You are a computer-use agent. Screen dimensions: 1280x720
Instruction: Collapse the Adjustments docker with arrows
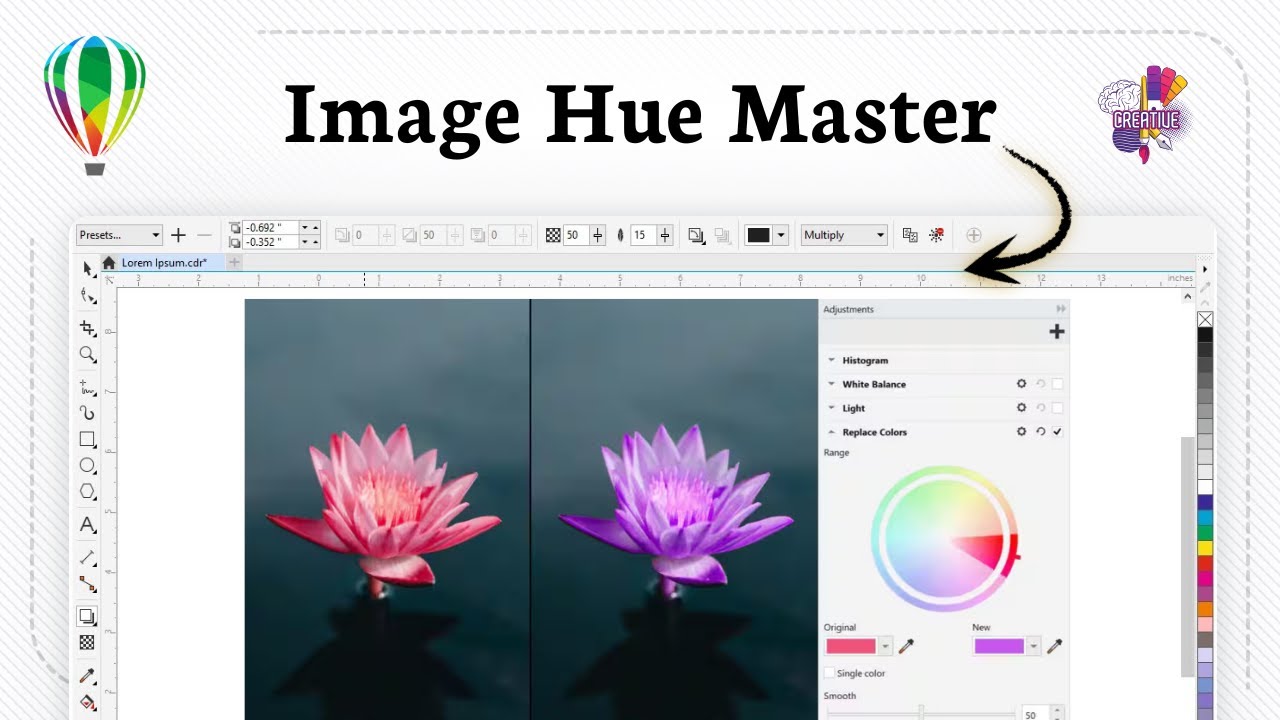pyautogui.click(x=1061, y=309)
